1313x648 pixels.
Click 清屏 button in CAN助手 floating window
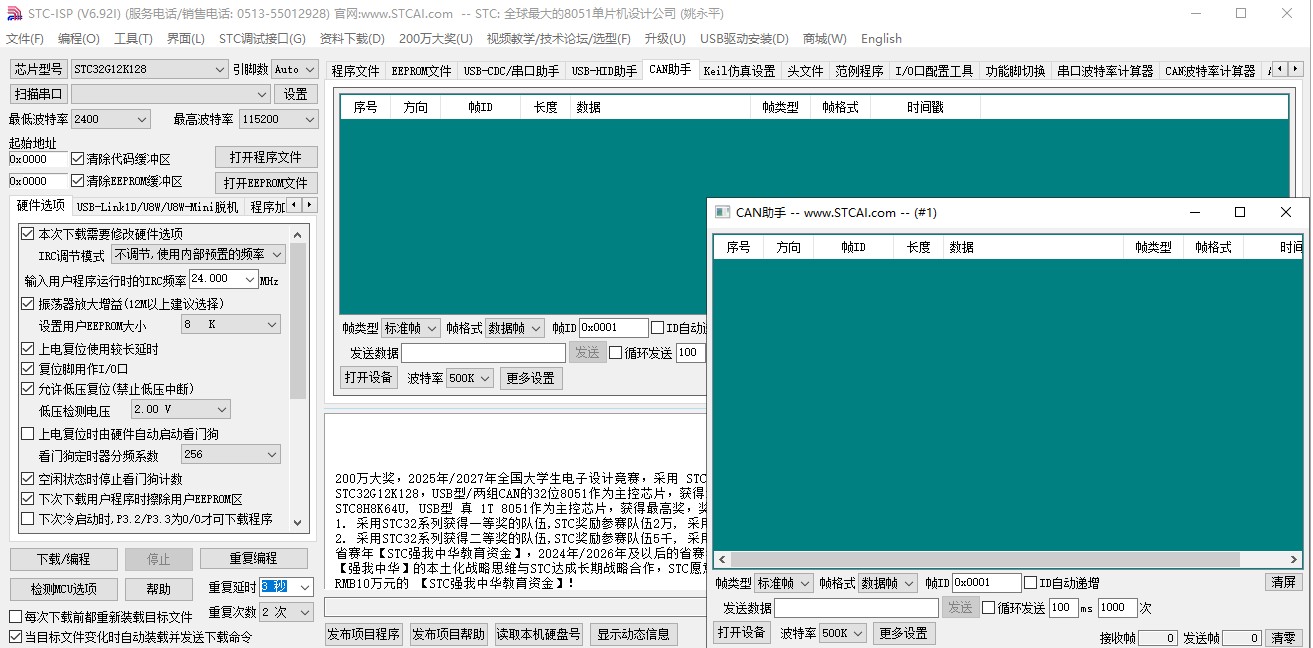point(1283,582)
